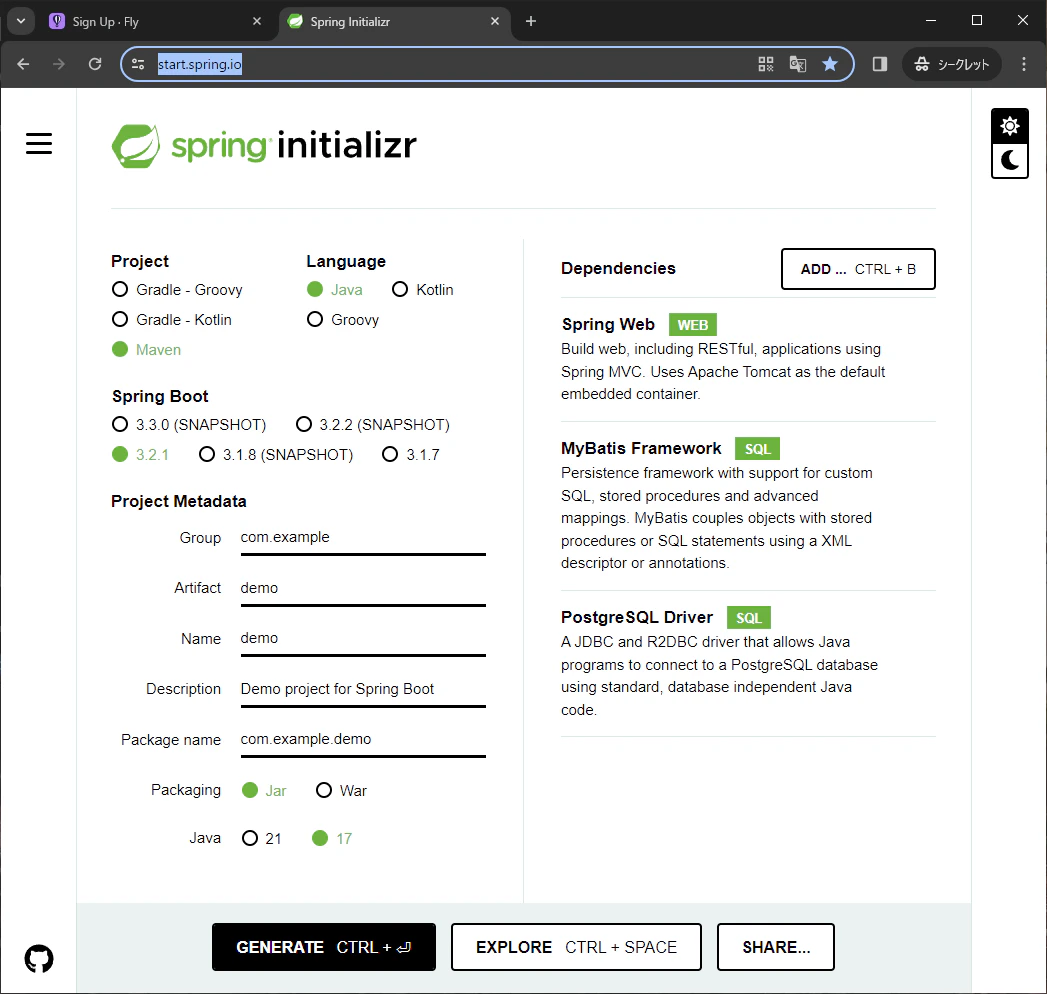Switch to light theme sun icon
The height and width of the screenshot is (994, 1047).
(x=1010, y=126)
